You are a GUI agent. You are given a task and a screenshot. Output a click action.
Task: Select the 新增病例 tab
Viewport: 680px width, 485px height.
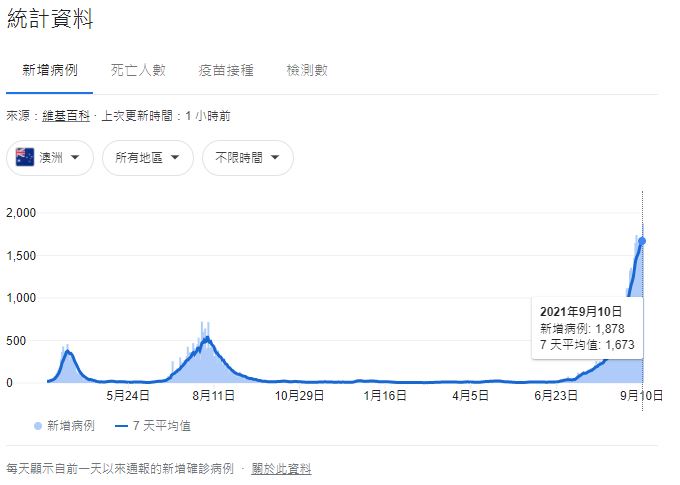pos(50,70)
